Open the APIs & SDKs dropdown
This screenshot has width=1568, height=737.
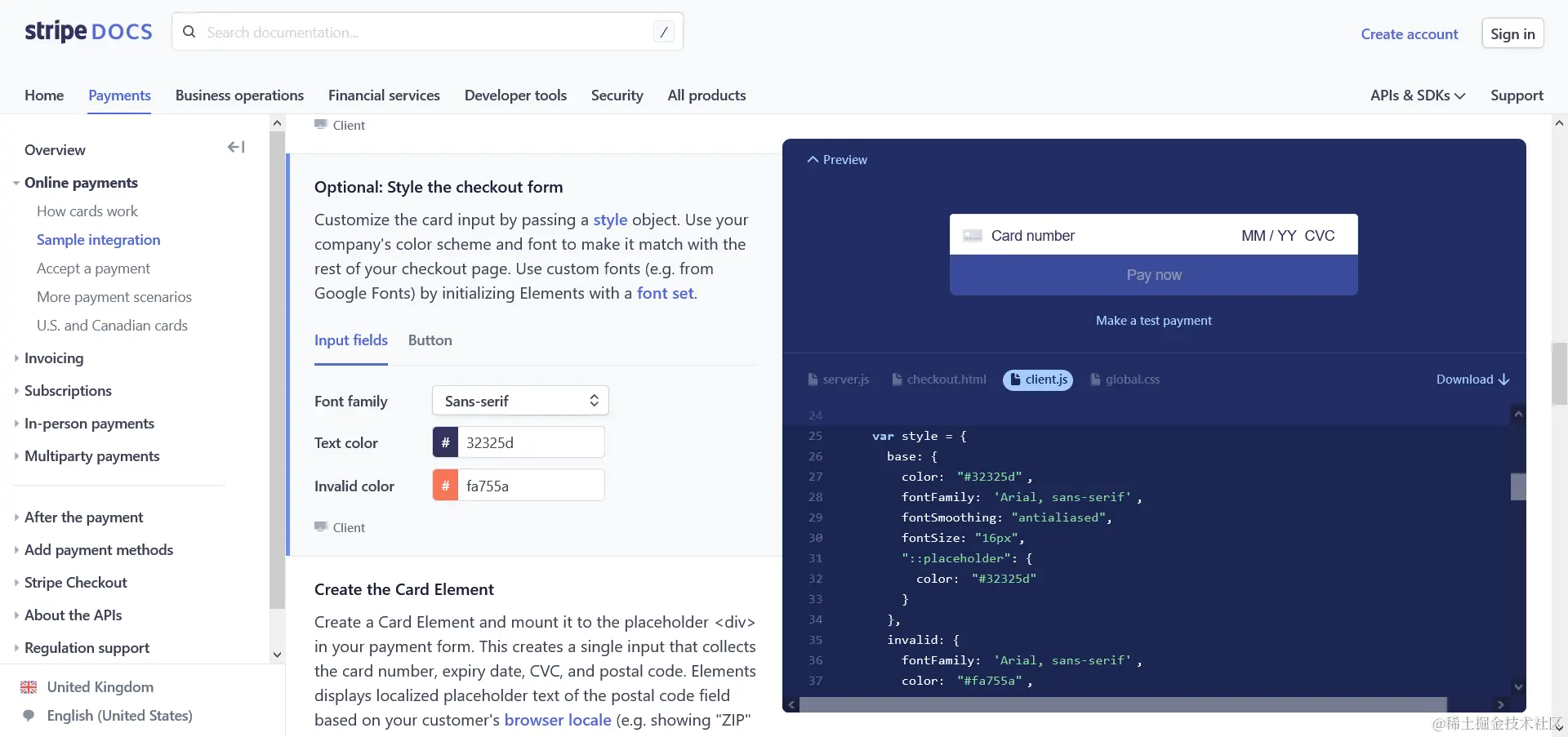pos(1418,95)
